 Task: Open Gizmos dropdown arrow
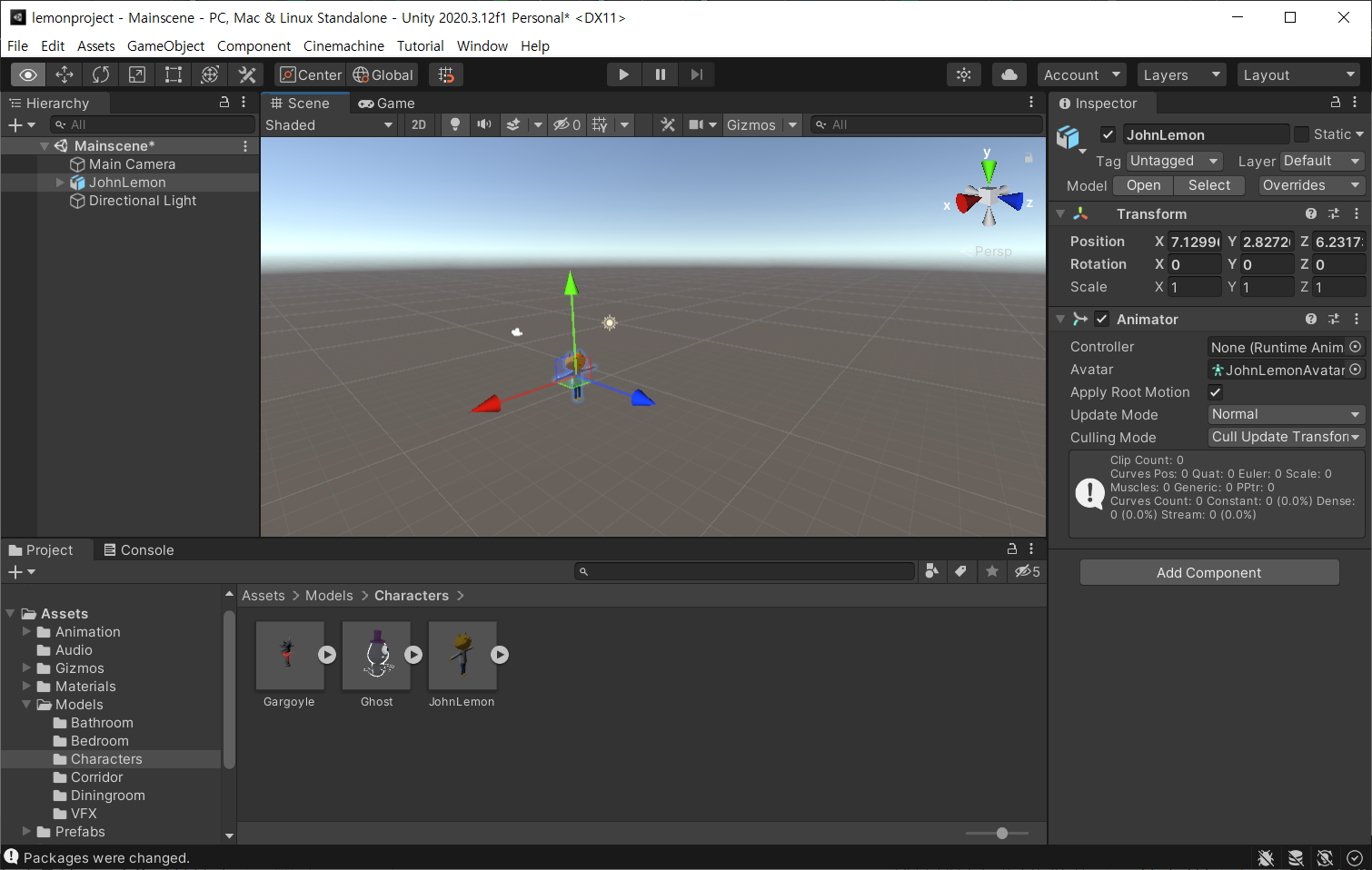pos(792,124)
